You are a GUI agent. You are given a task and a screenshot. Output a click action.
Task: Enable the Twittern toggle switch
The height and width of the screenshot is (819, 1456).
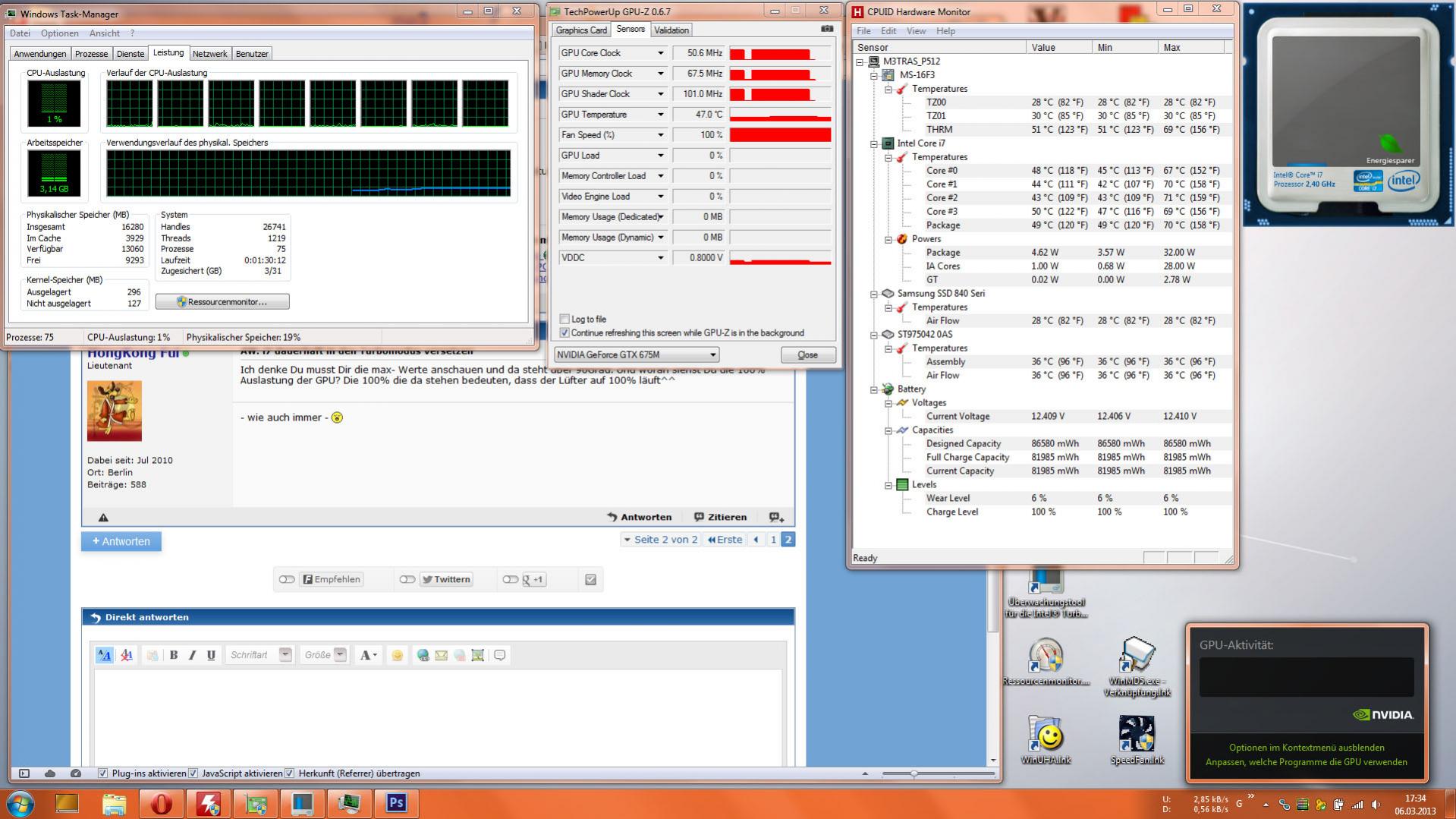pyautogui.click(x=407, y=580)
